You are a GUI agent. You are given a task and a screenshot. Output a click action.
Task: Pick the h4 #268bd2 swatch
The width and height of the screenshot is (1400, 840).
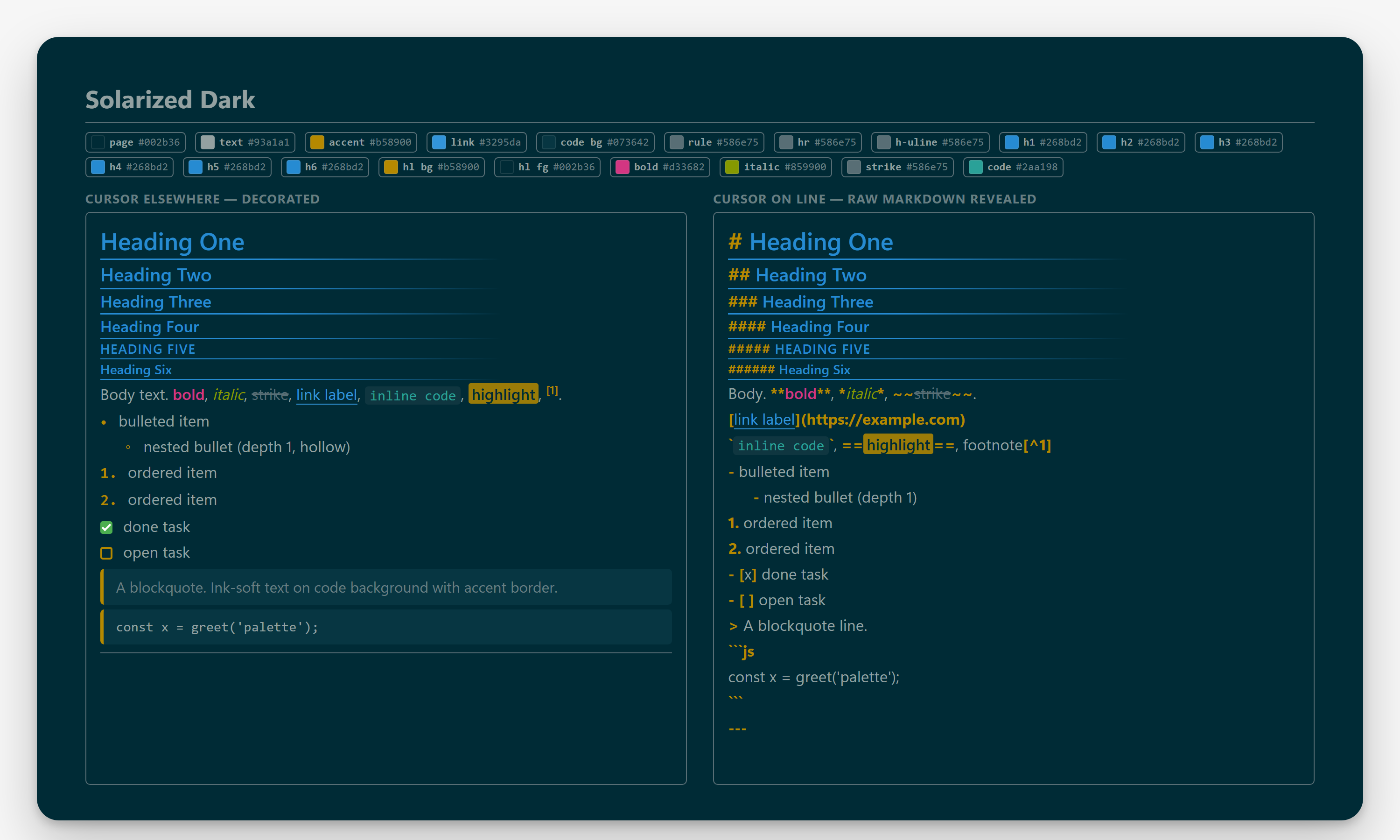[130, 167]
